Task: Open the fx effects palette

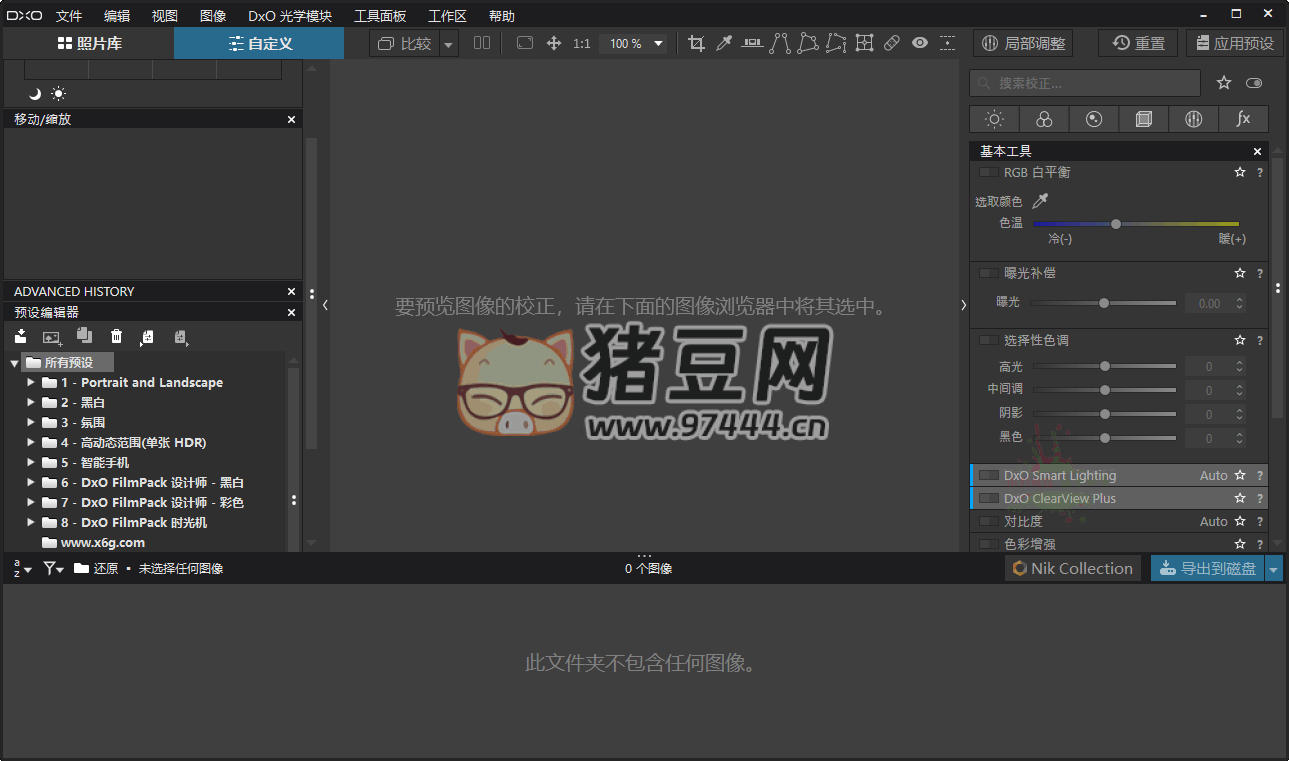Action: coord(1243,119)
